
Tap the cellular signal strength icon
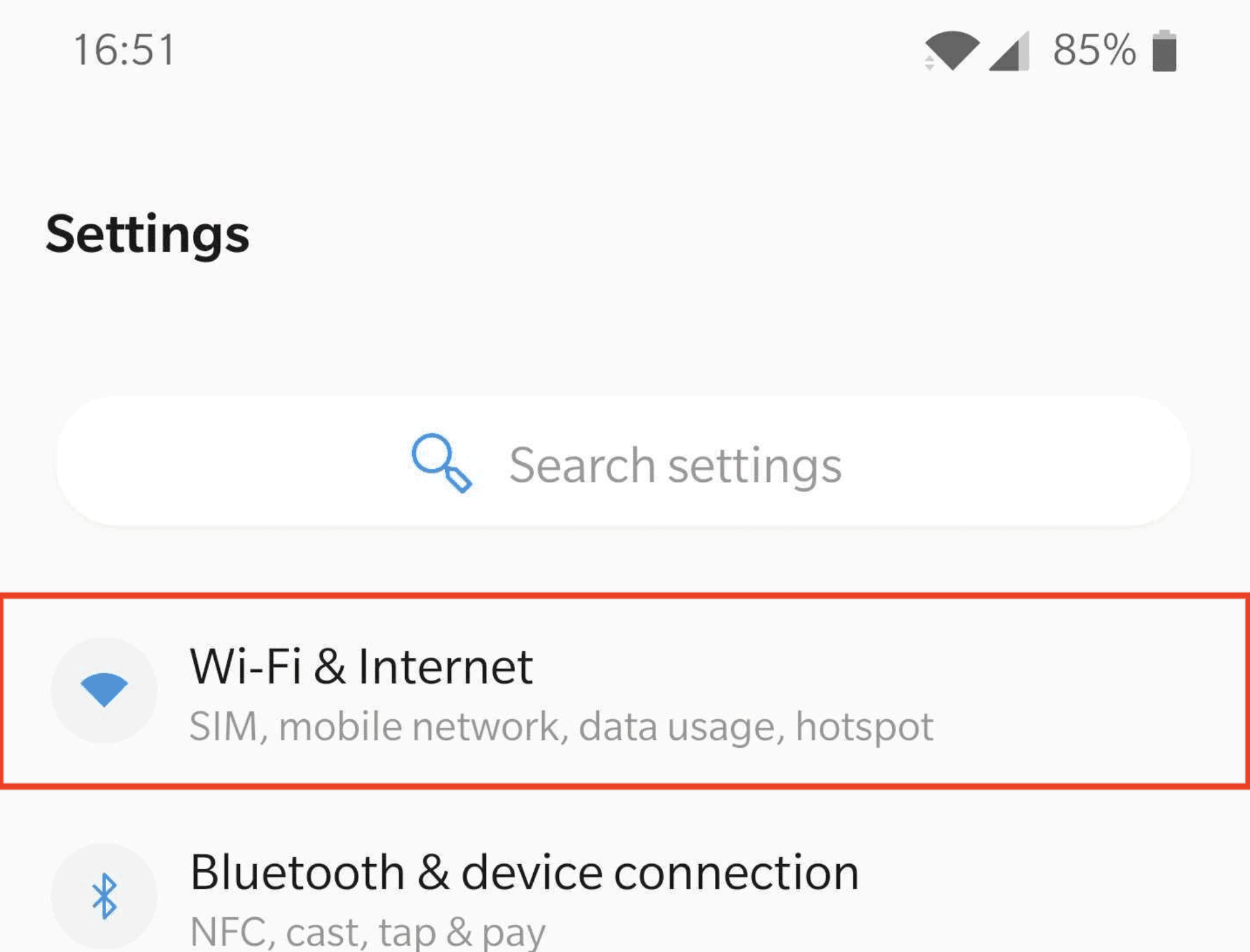click(1010, 51)
